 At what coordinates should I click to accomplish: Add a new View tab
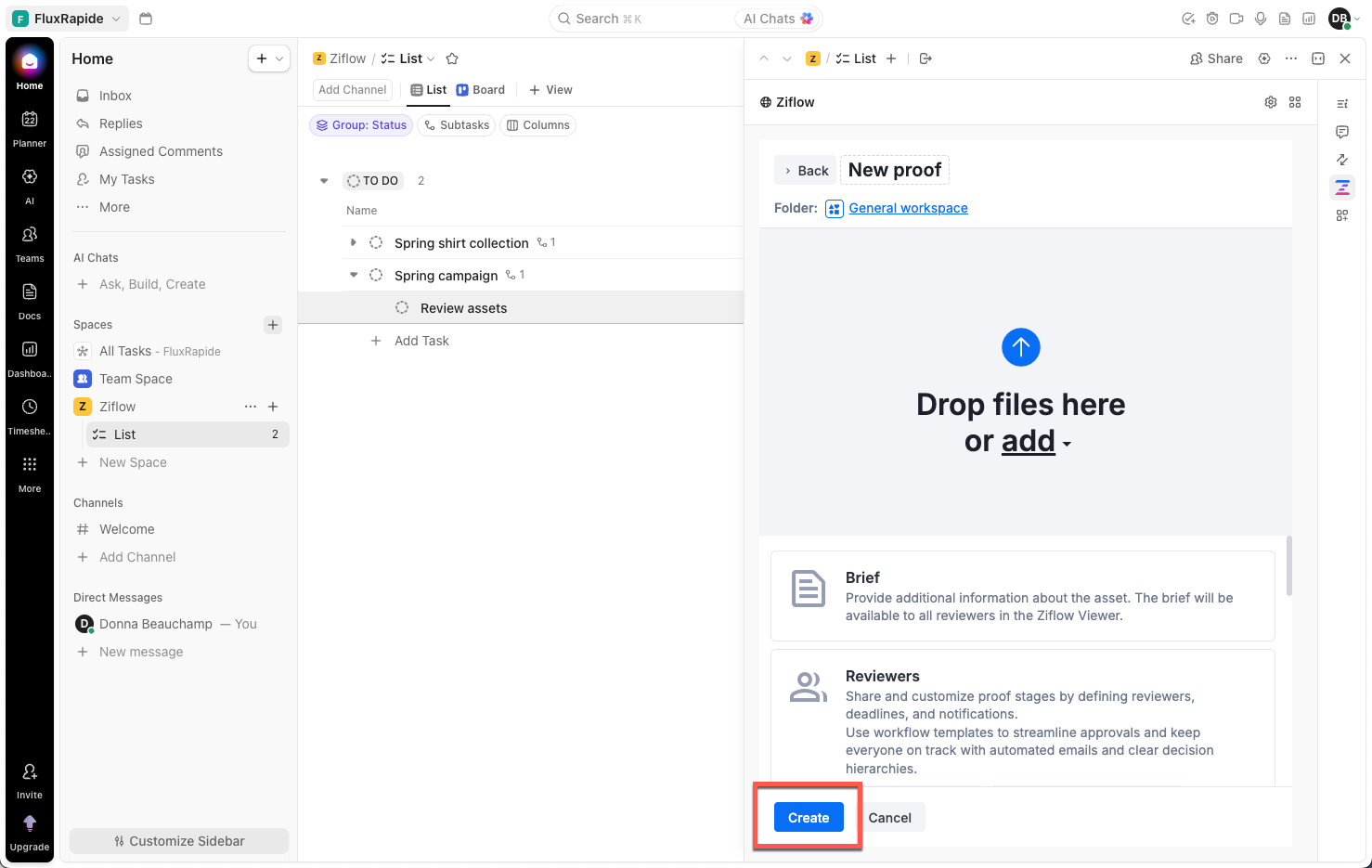coord(550,90)
